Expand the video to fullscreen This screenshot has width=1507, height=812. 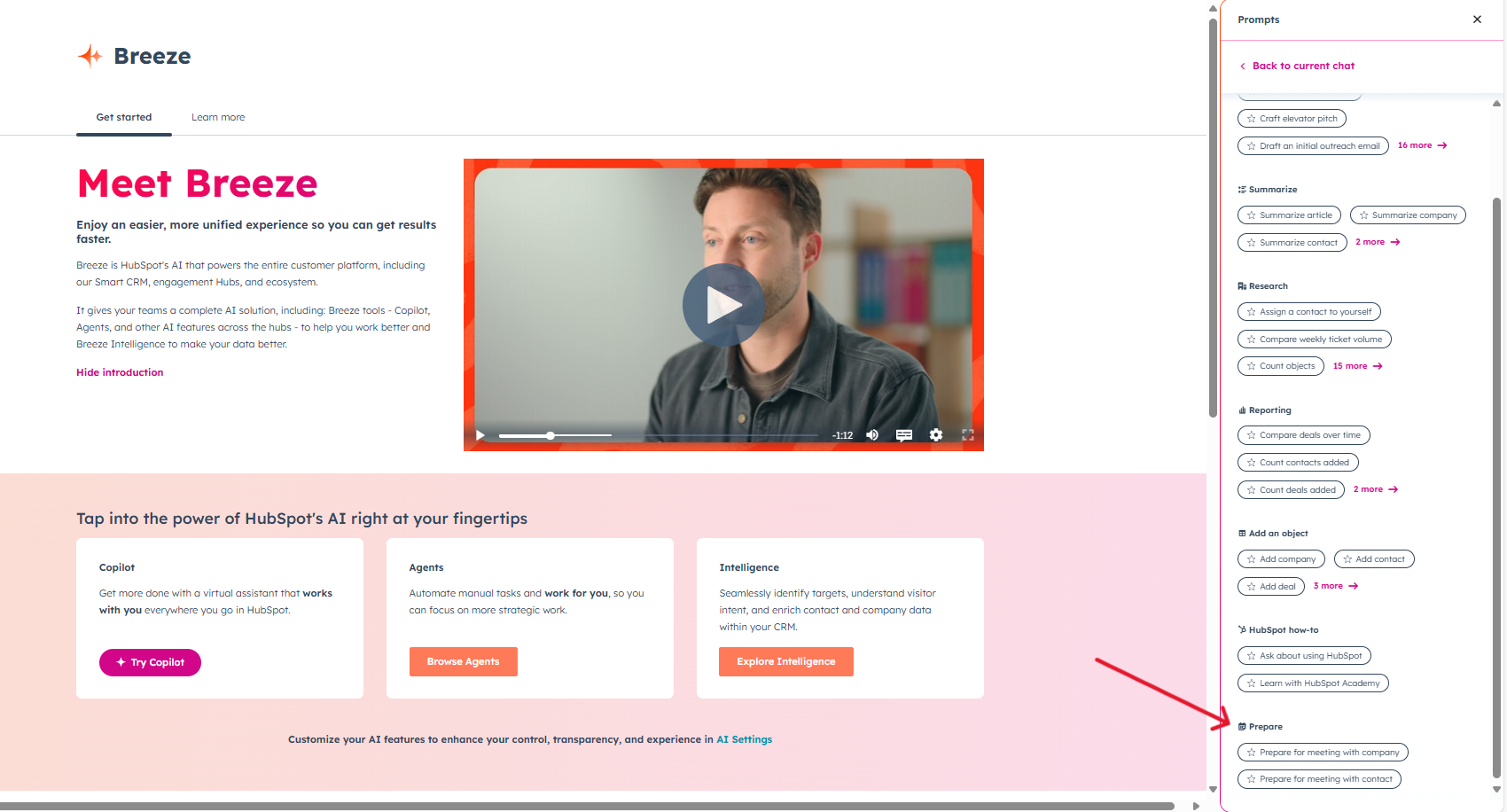968,435
